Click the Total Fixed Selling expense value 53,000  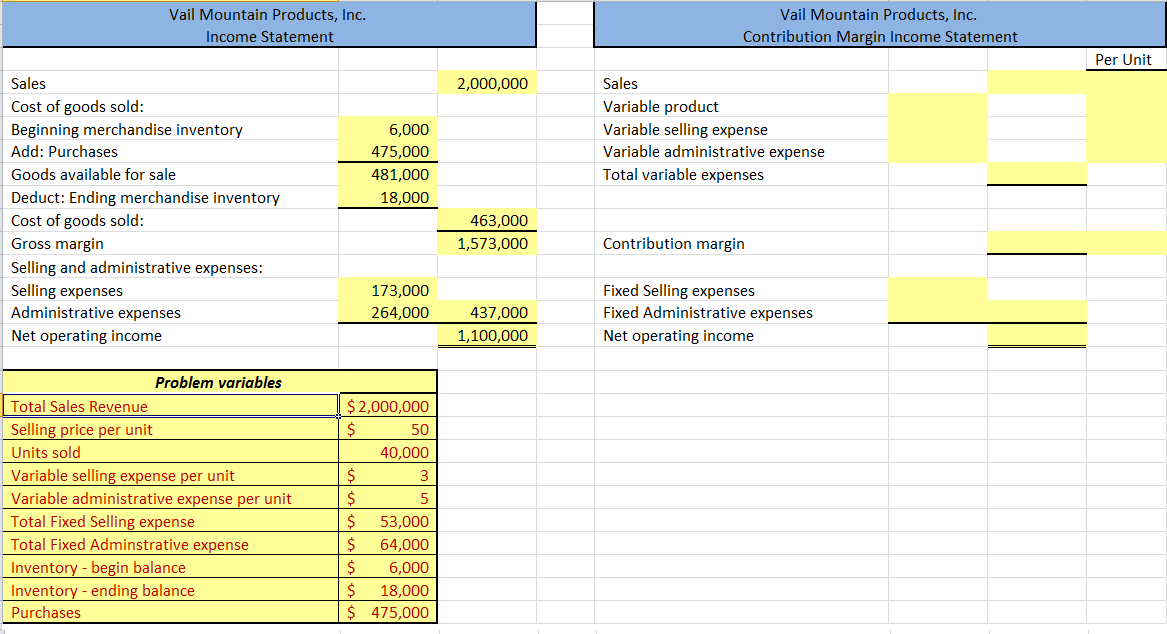coord(388,522)
